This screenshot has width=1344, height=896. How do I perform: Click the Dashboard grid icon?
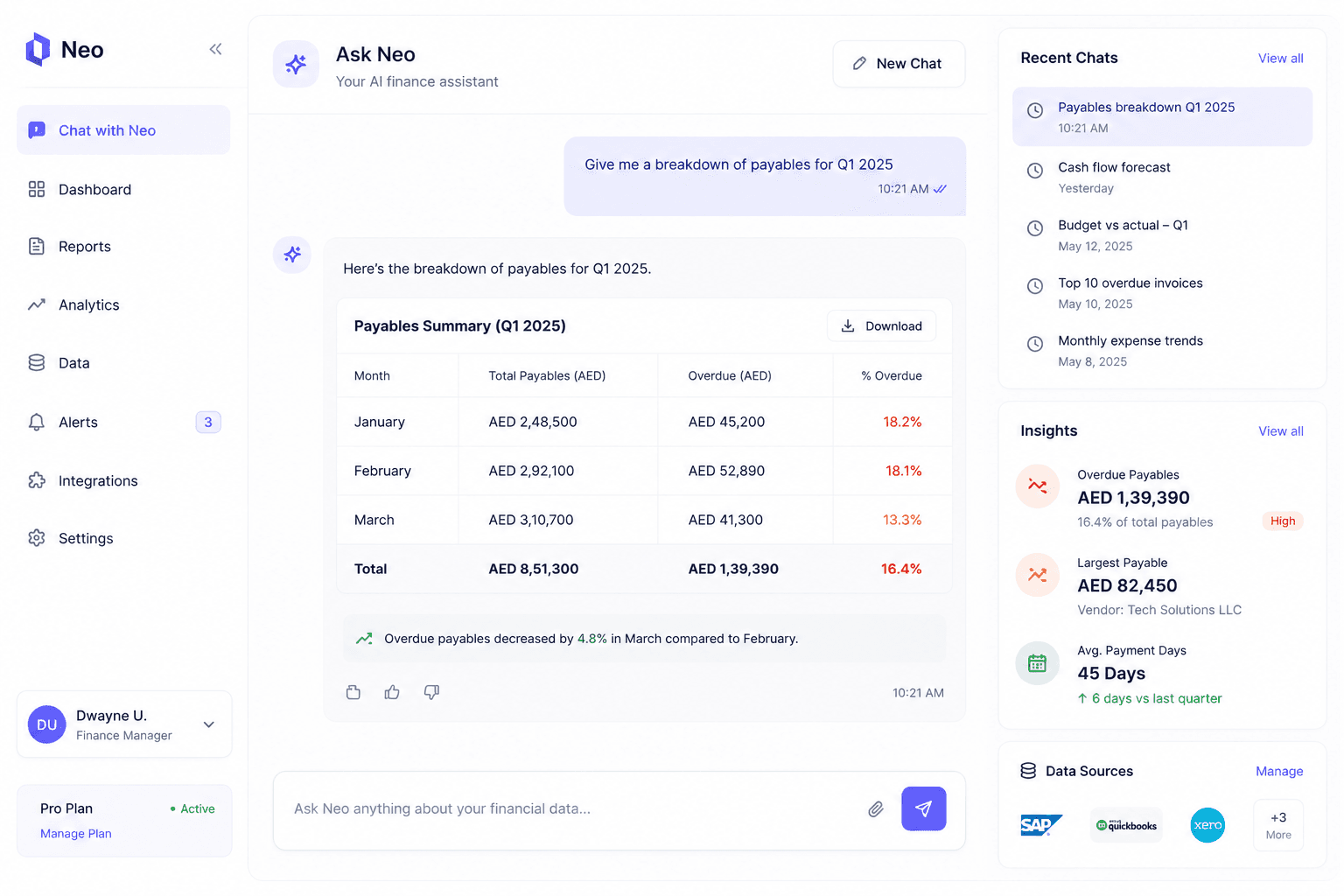[x=37, y=190]
